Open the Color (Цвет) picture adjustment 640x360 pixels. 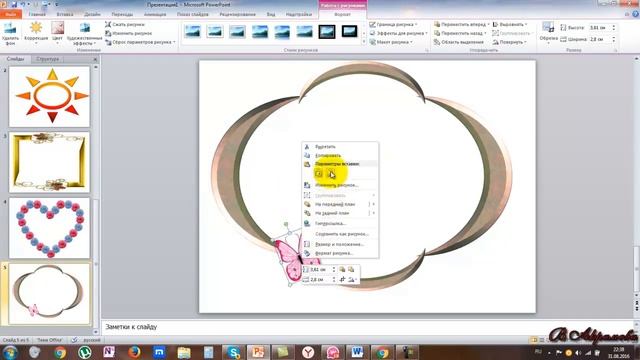click(57, 33)
